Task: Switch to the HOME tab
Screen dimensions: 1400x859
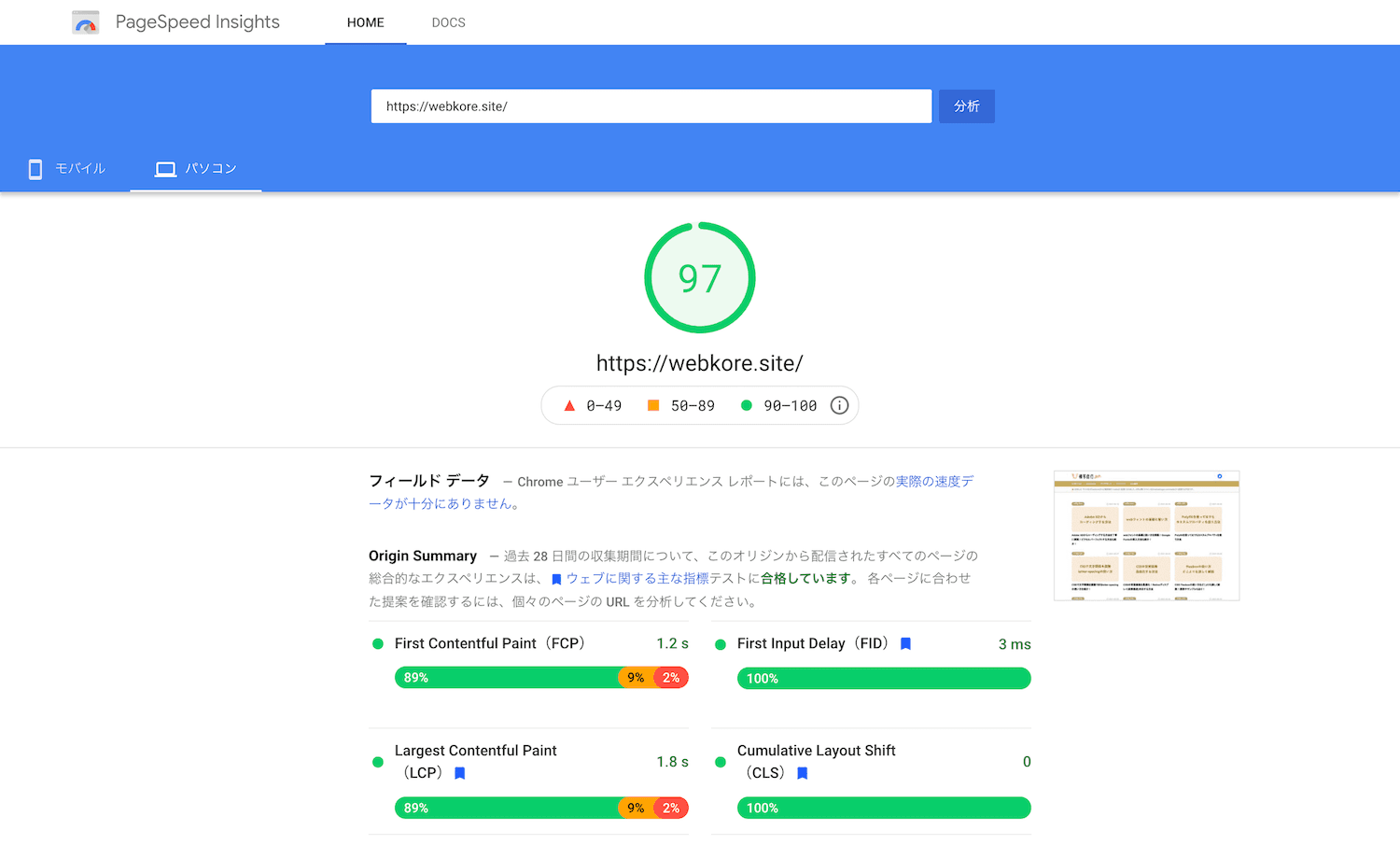Action: point(366,22)
